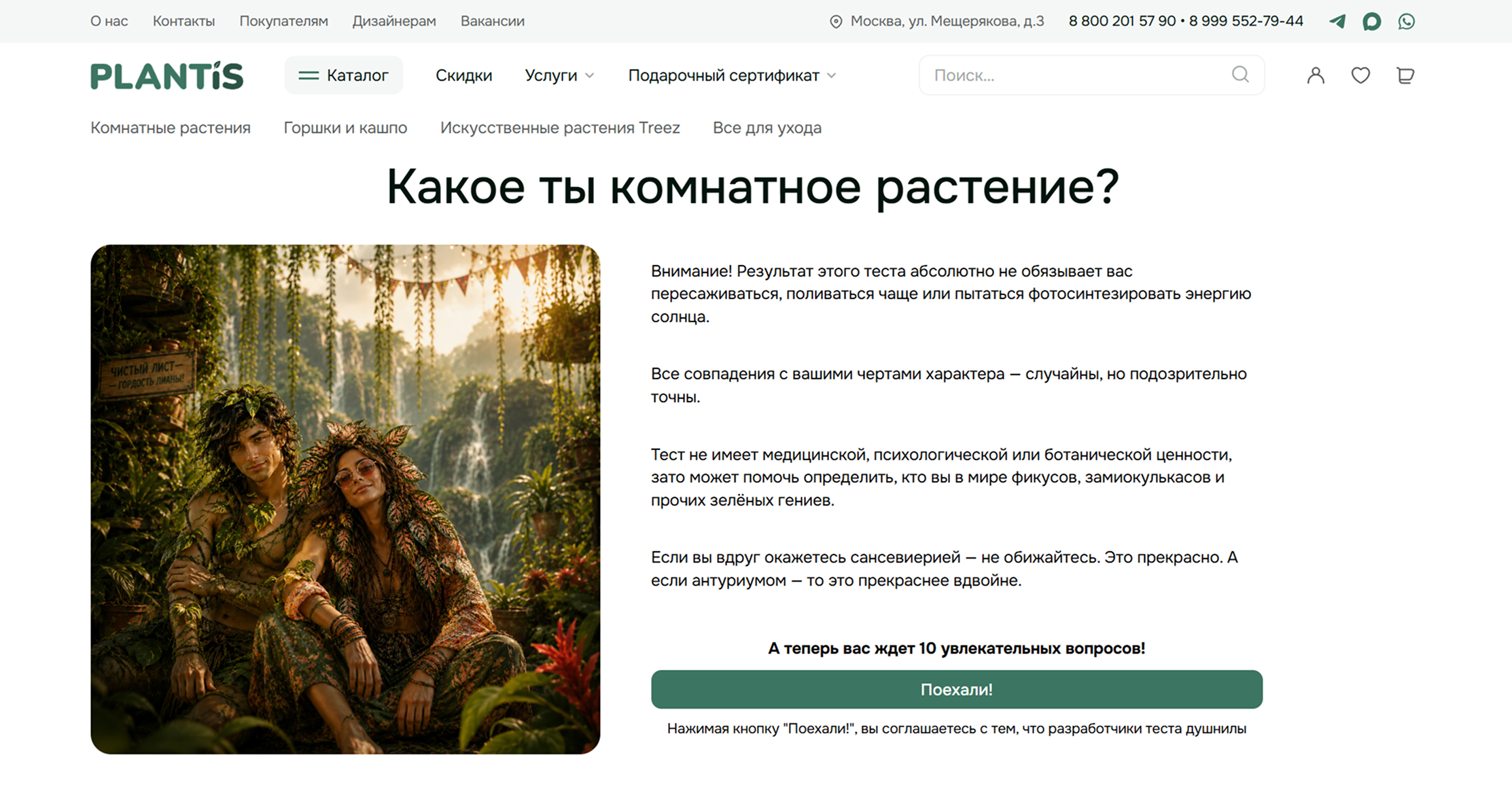The image size is (1512, 789).
Task: Click the search magnifier icon
Action: click(x=1240, y=75)
